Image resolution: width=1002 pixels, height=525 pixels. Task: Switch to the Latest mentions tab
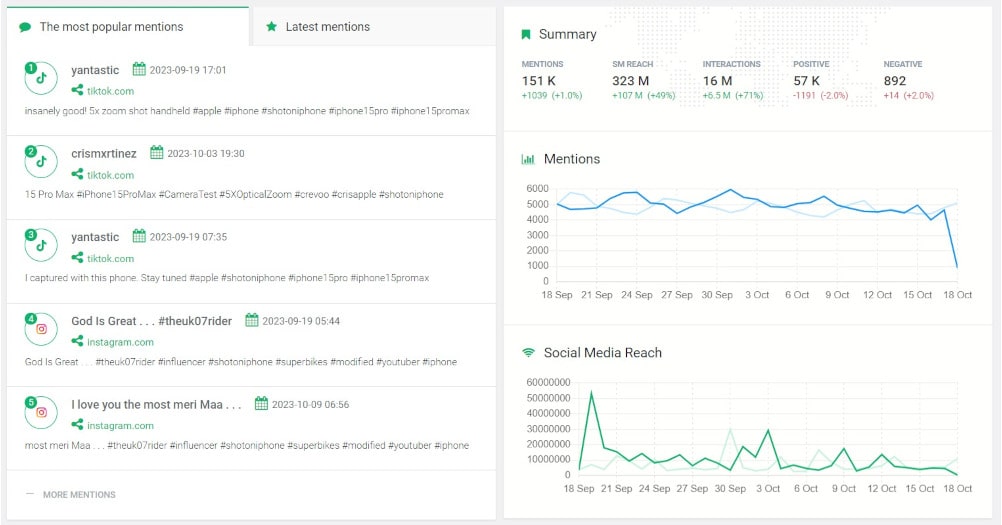click(327, 27)
